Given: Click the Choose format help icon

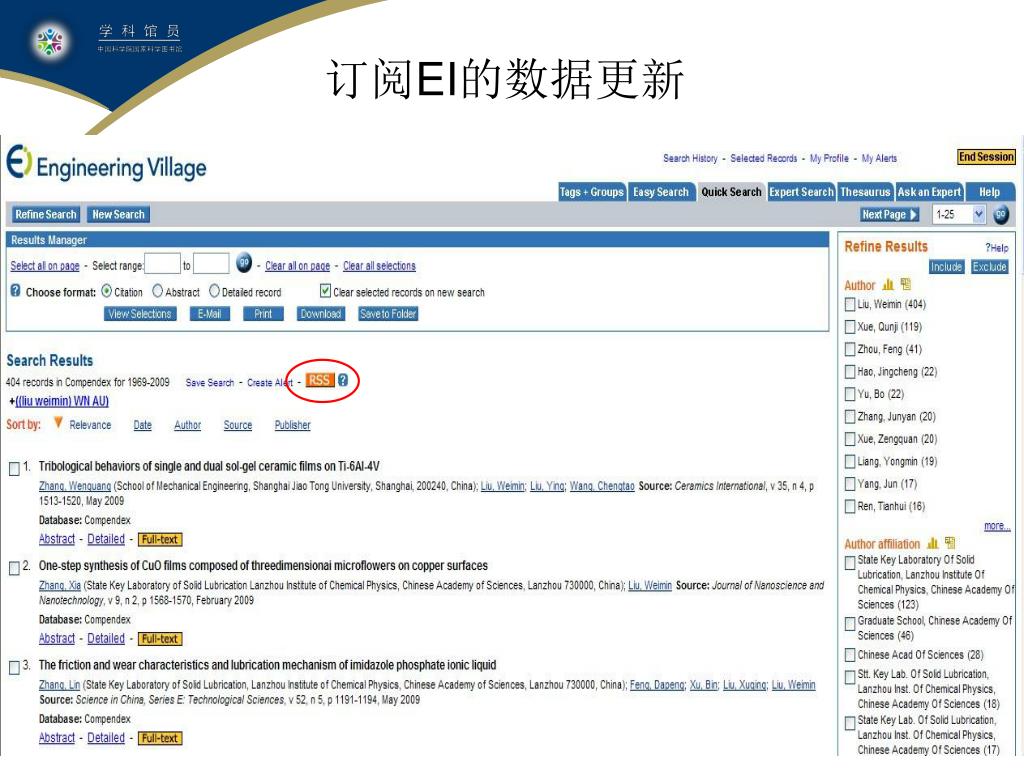Looking at the screenshot, I should point(16,291).
